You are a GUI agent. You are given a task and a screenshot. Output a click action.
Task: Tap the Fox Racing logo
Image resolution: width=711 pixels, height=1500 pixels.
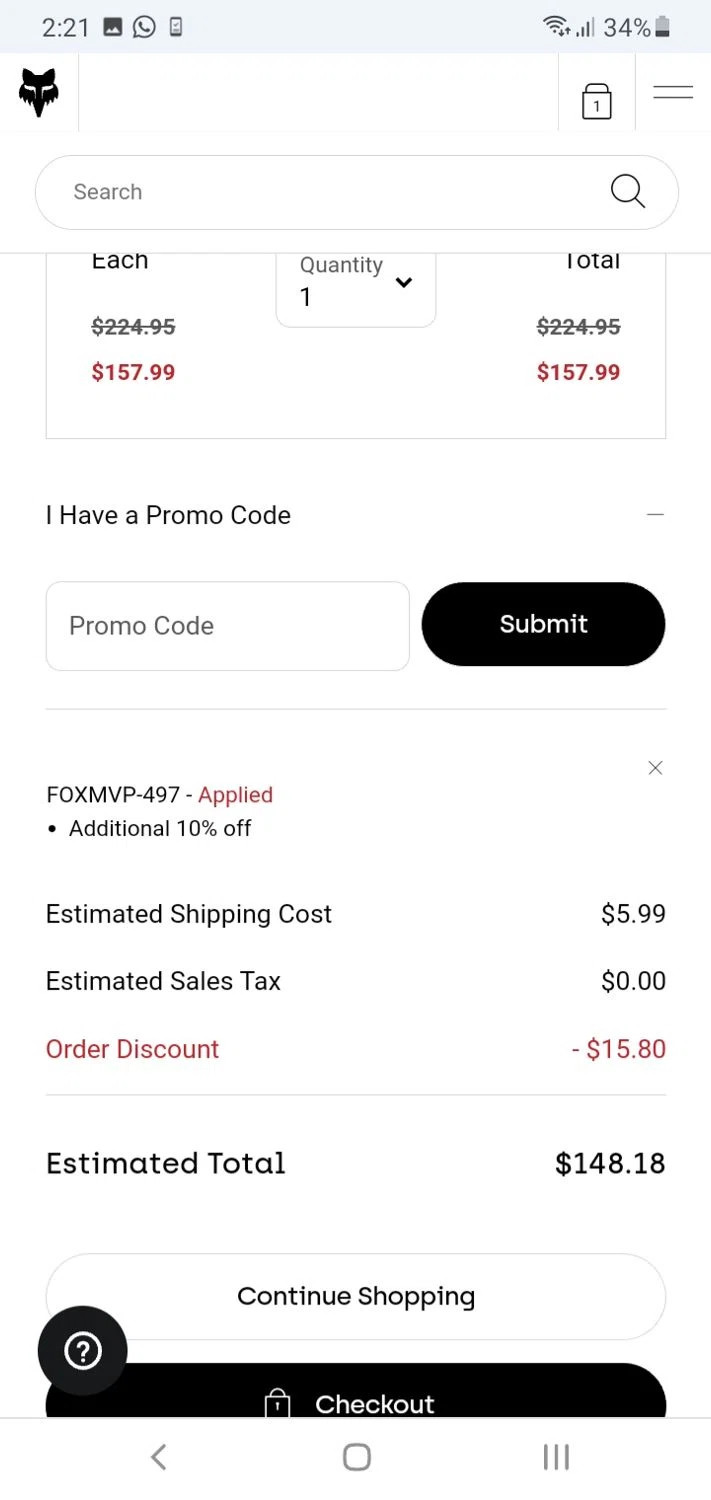tap(39, 93)
